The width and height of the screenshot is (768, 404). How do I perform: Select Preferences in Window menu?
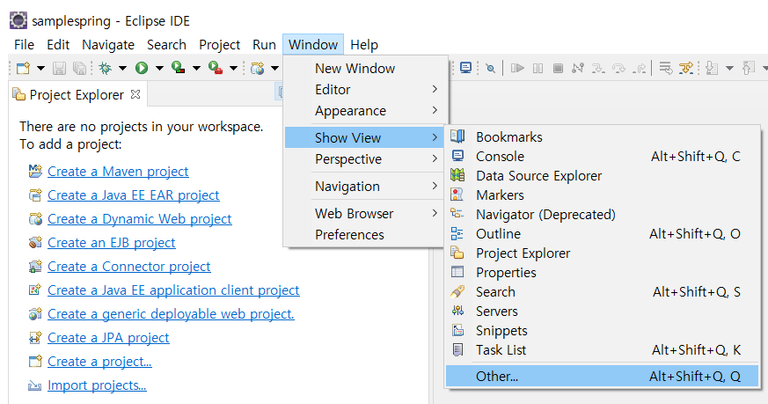coord(365,235)
